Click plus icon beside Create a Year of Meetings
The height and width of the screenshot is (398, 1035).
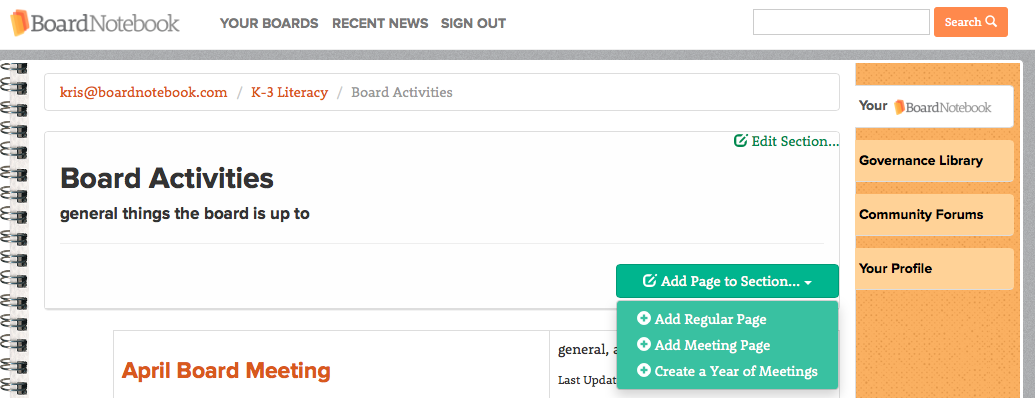(x=644, y=371)
